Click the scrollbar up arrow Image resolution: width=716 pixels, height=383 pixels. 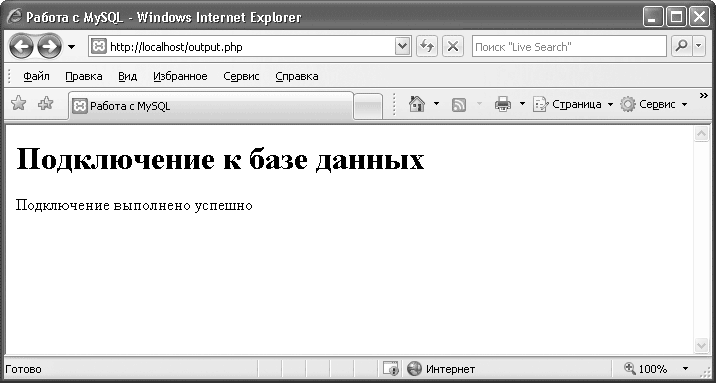click(x=700, y=133)
